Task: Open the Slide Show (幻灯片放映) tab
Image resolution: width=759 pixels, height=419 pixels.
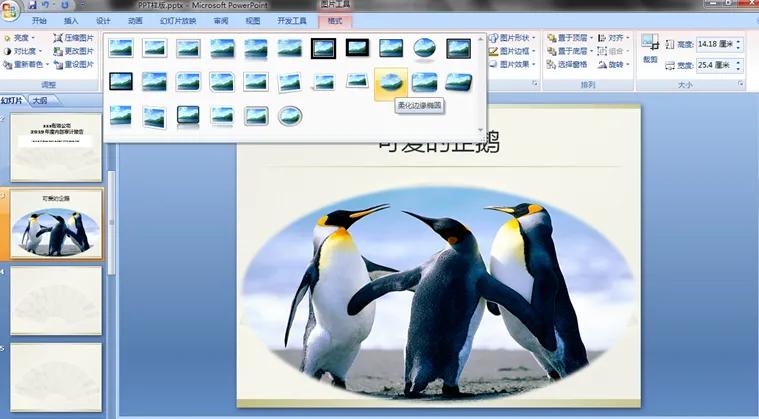Action: coord(178,20)
